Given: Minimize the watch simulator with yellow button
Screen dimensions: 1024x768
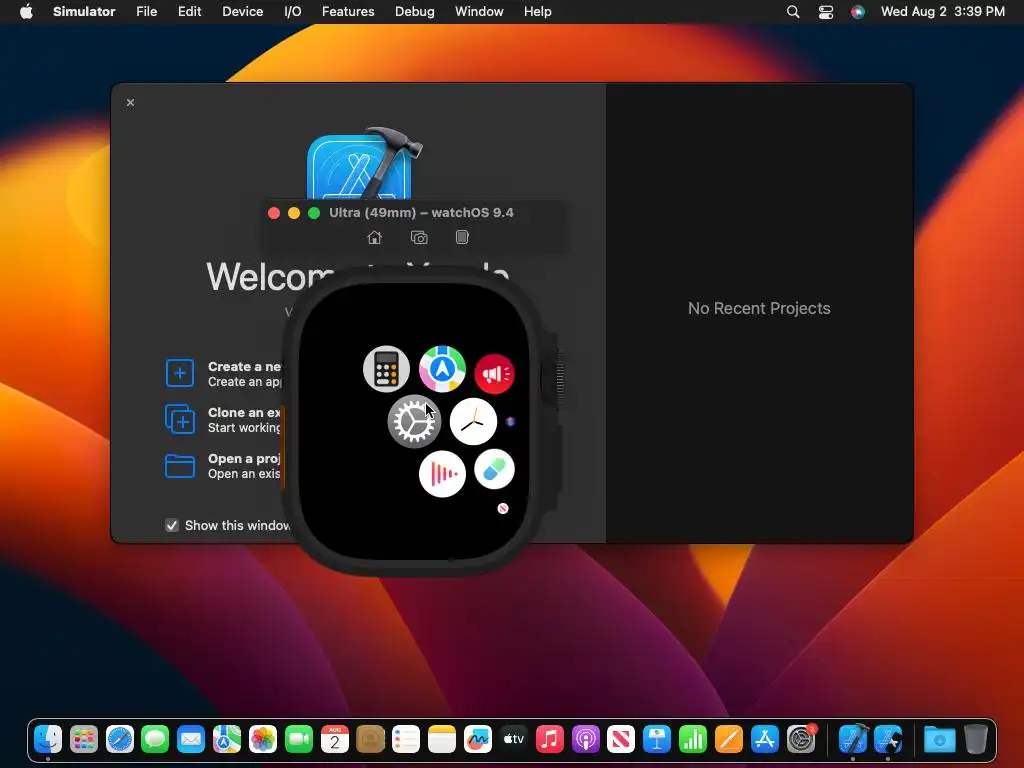Looking at the screenshot, I should (294, 213).
